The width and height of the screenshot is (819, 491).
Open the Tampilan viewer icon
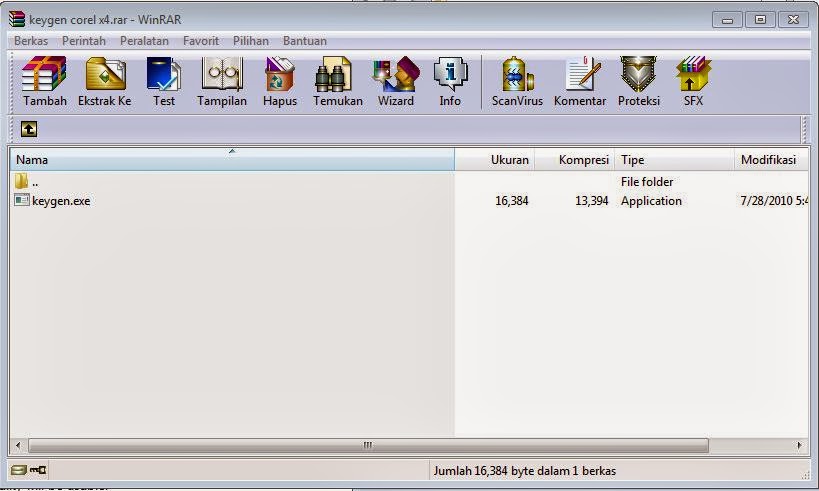click(x=222, y=80)
